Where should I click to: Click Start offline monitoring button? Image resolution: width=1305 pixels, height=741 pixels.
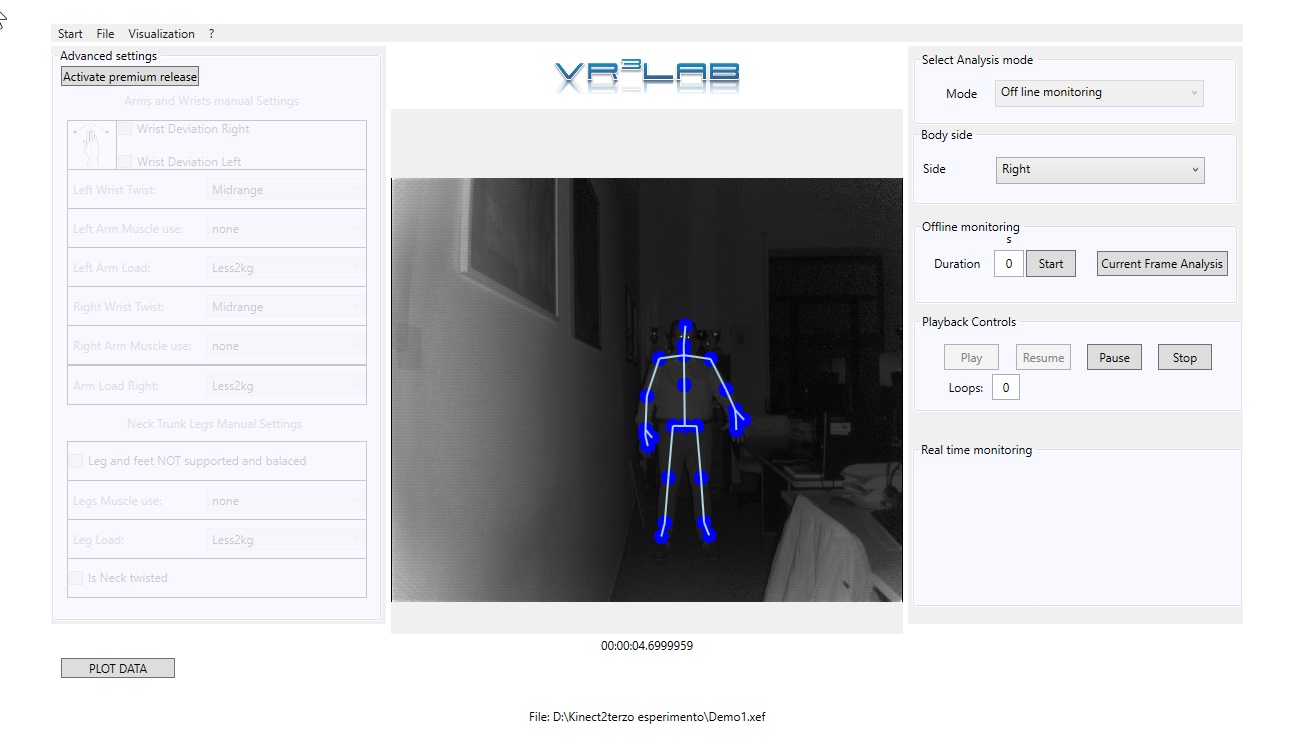1051,264
